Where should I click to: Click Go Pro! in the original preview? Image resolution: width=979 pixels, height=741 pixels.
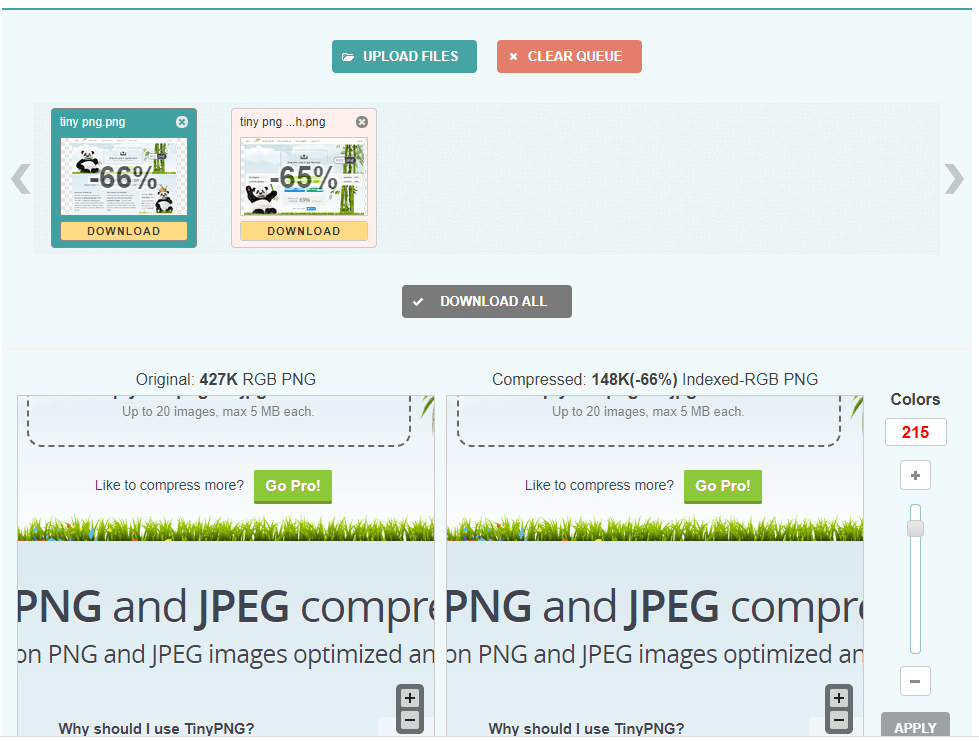(x=293, y=486)
